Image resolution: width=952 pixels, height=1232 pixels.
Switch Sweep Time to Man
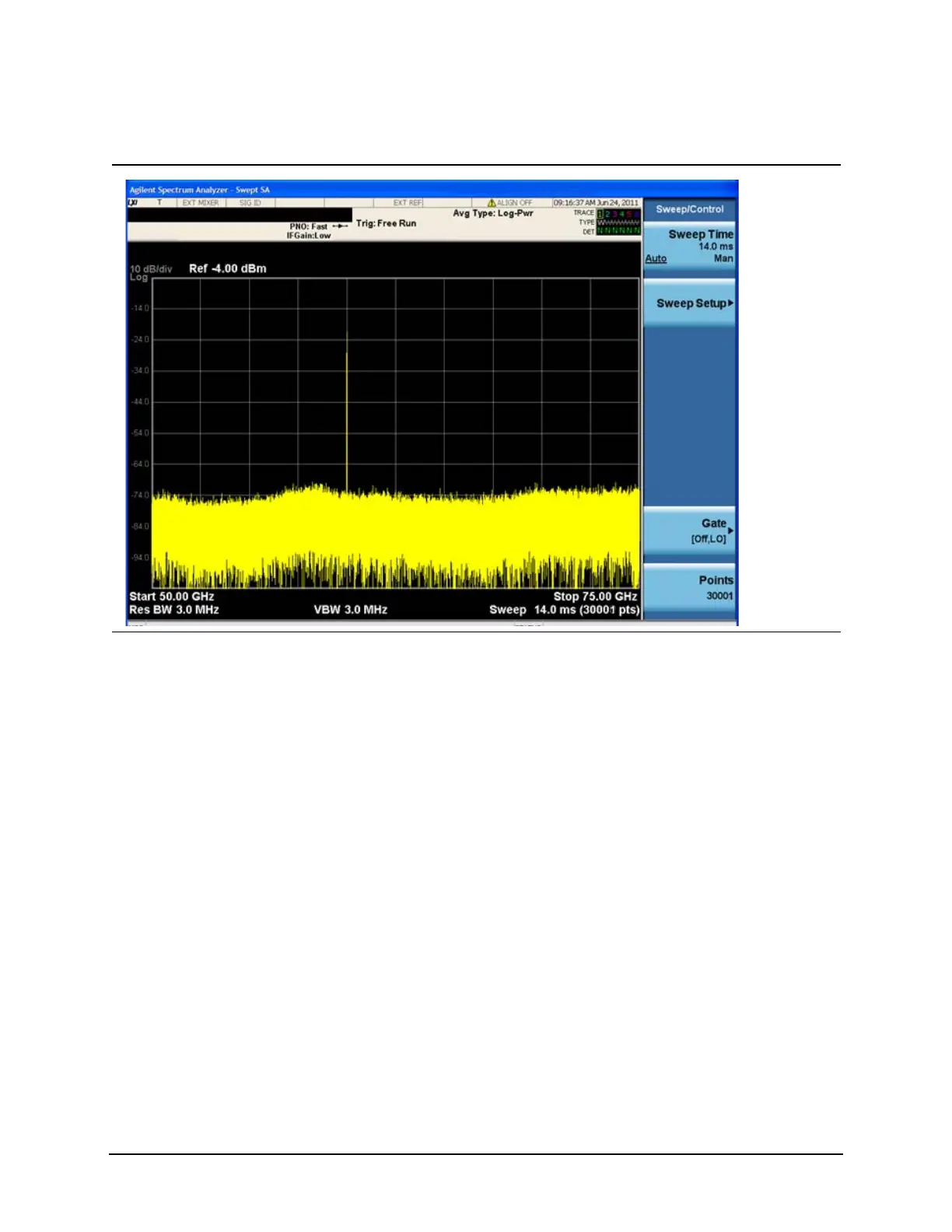pyautogui.click(x=723, y=259)
